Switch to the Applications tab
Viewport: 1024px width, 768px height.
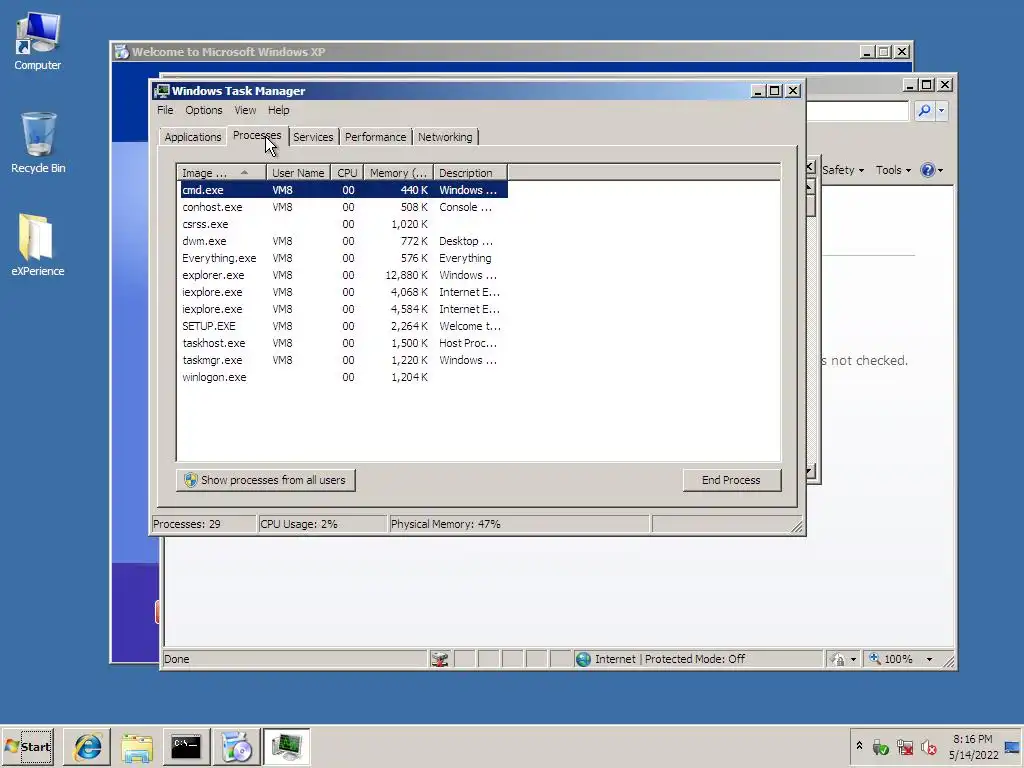(193, 137)
